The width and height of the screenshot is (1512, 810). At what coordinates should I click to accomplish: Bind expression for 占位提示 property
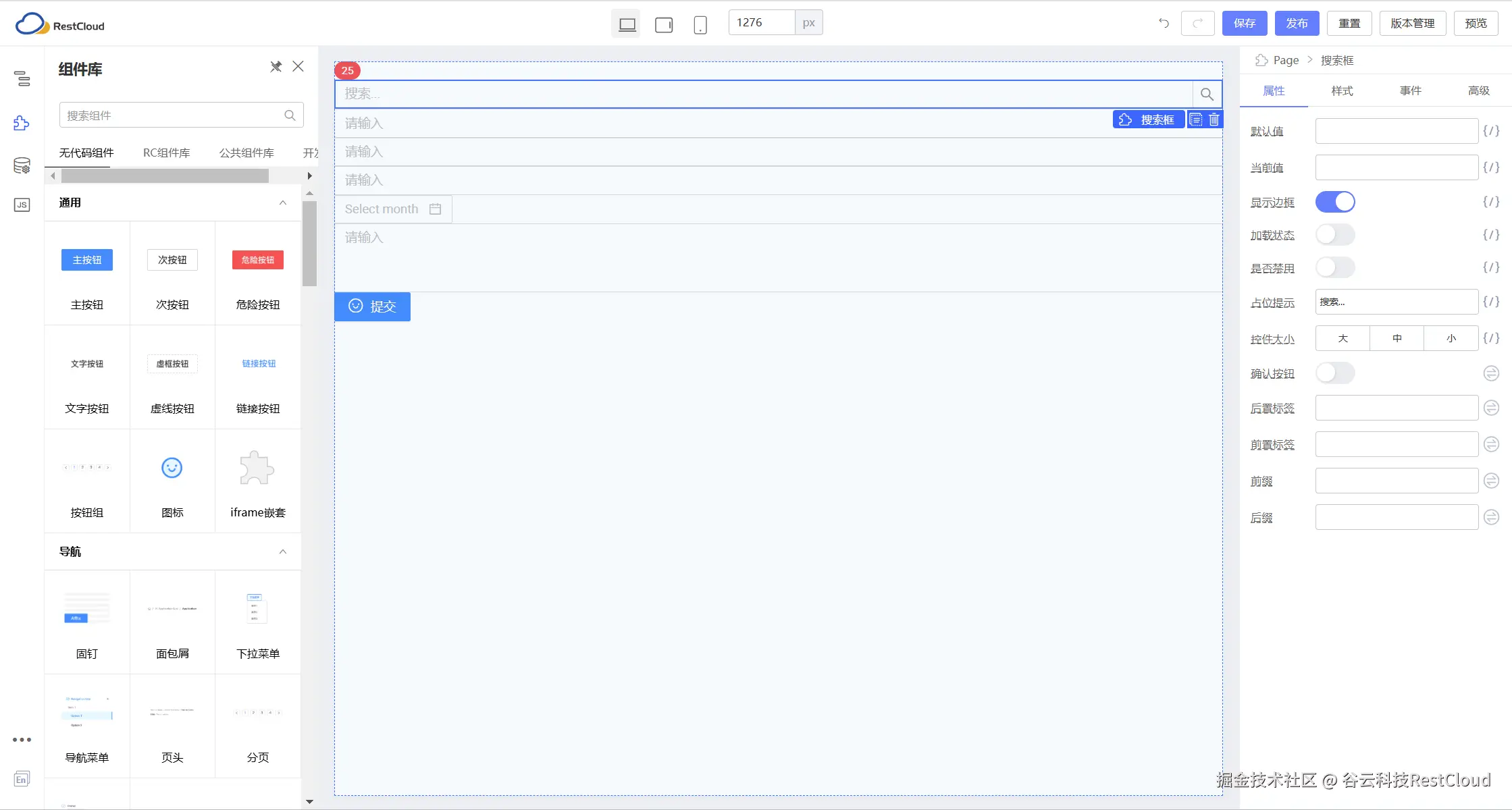1491,302
